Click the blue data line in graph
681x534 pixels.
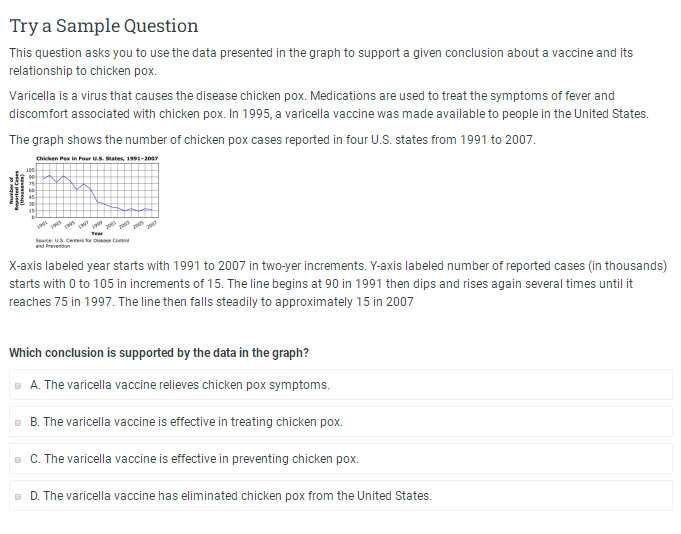[x=97, y=194]
